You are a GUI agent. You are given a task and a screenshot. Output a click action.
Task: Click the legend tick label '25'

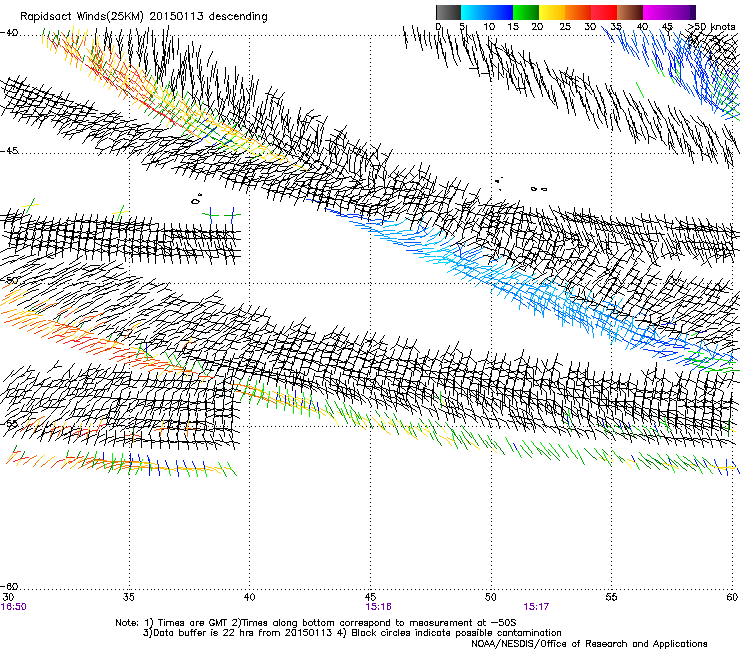(x=565, y=27)
